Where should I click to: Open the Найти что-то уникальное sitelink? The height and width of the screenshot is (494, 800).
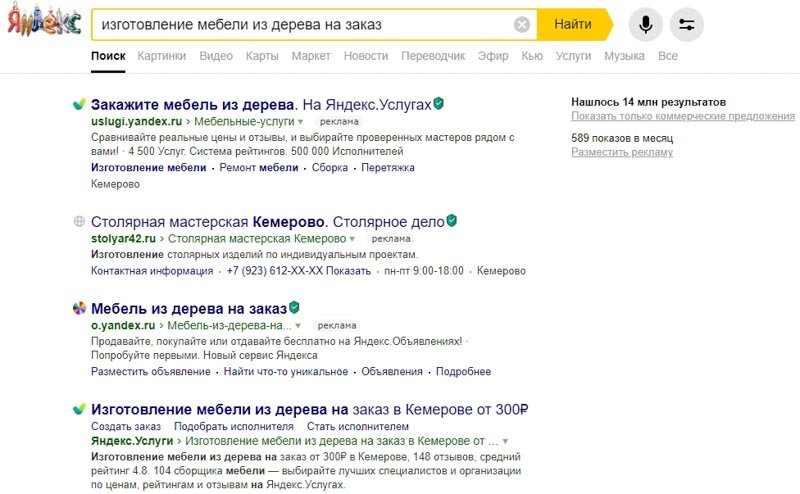[x=286, y=372]
